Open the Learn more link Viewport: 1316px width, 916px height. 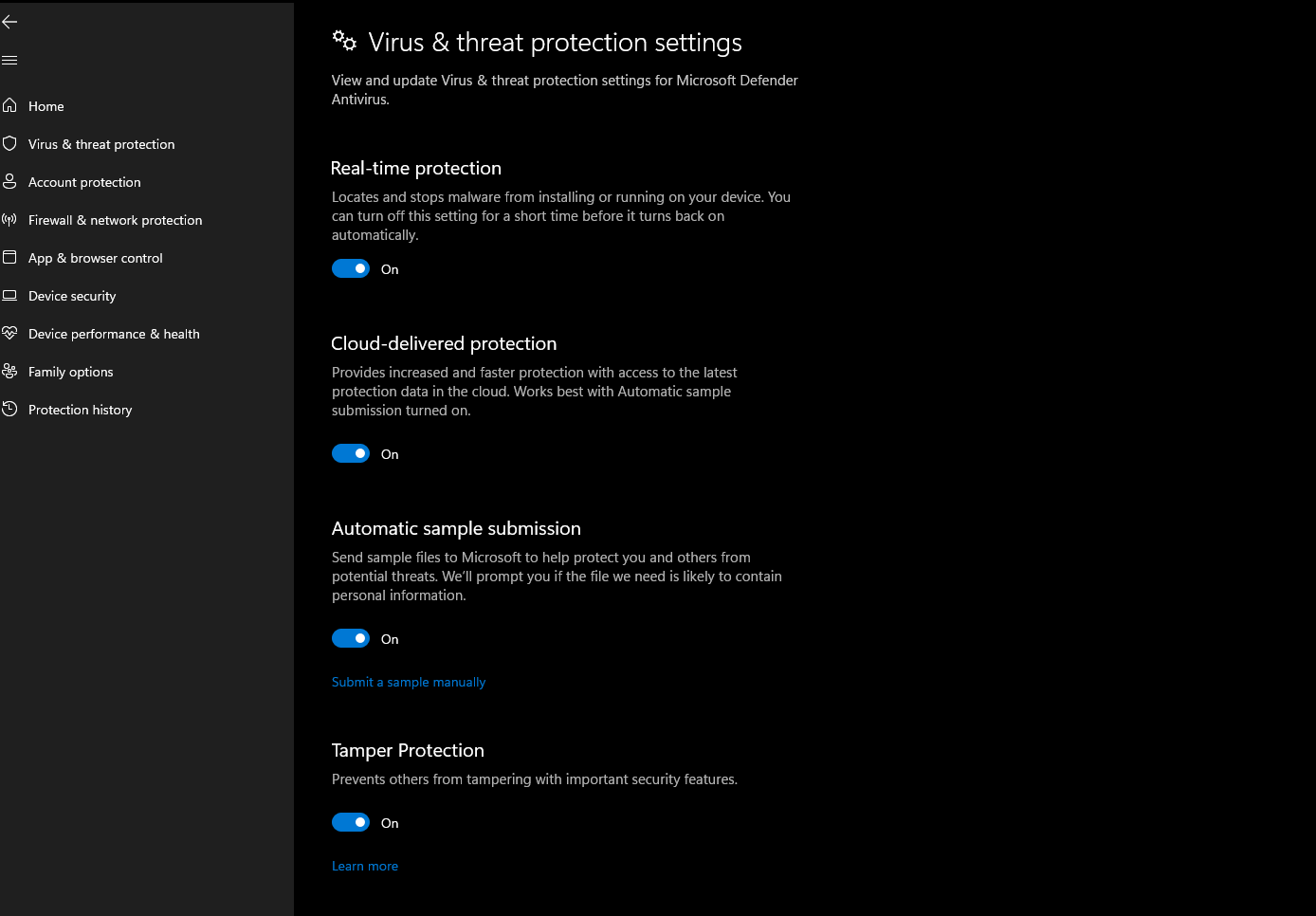click(365, 866)
